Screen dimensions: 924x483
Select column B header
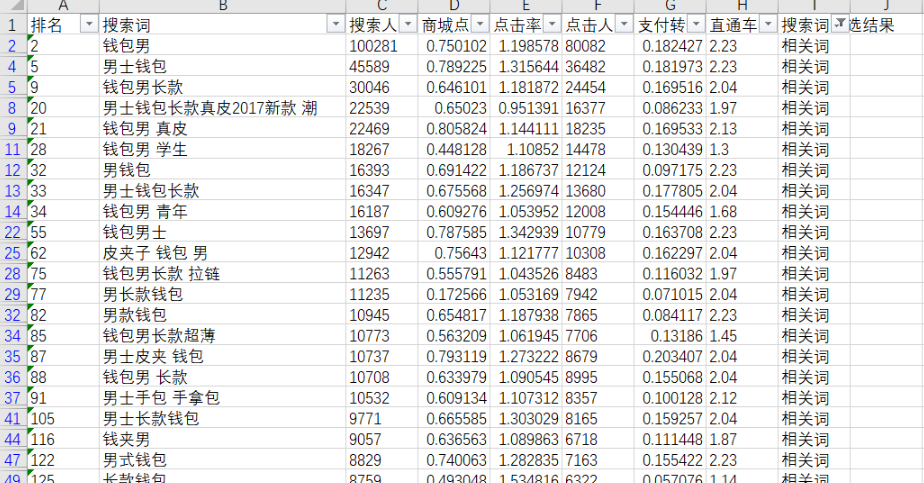click(x=222, y=7)
